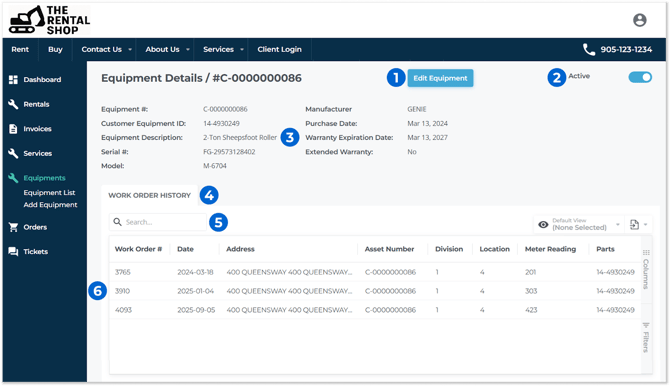
Task: Toggle the Active equipment switch
Action: click(640, 77)
